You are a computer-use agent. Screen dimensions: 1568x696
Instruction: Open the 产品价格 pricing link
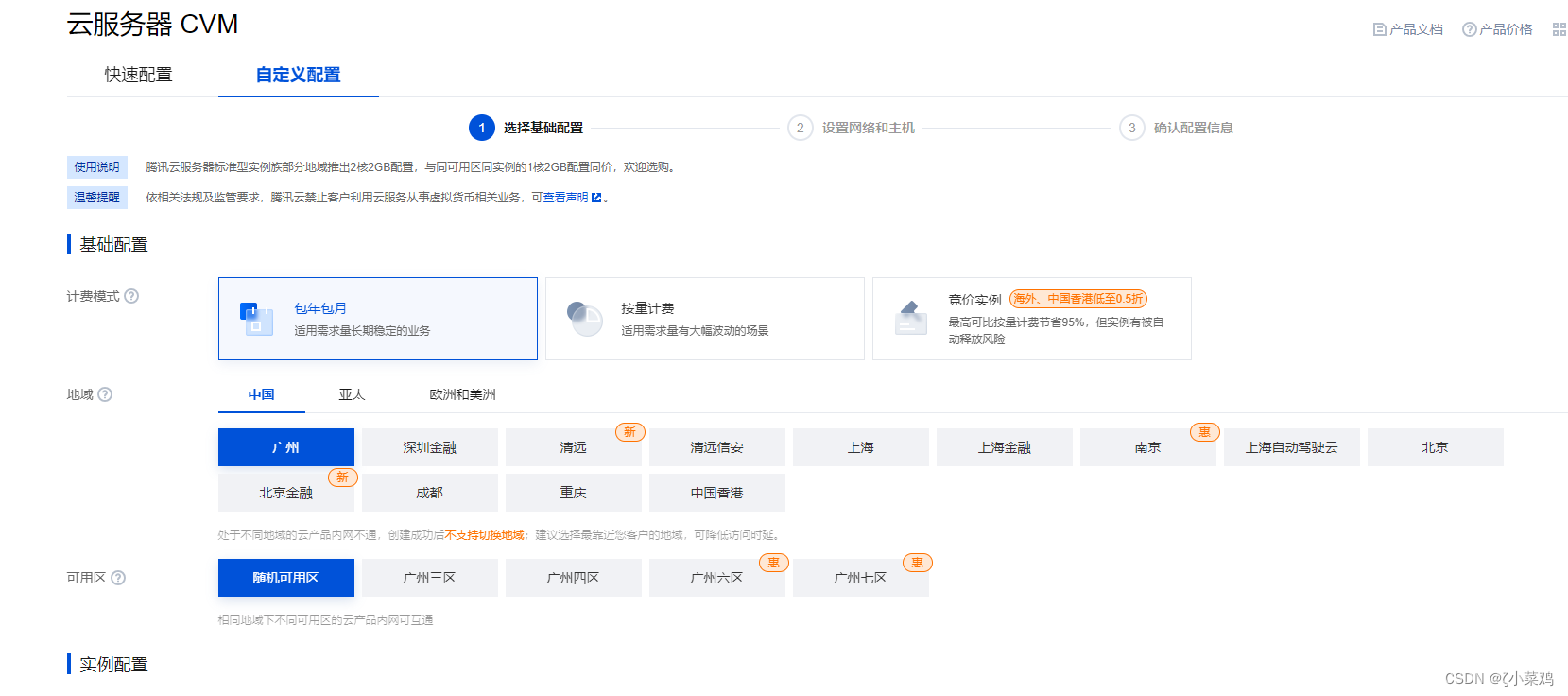click(1497, 29)
